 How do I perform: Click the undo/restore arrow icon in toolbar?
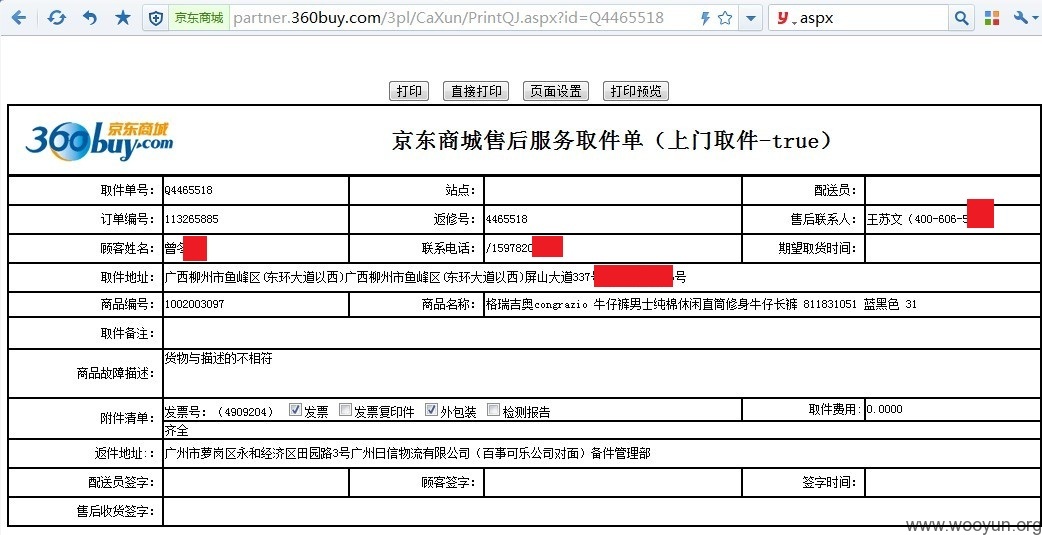click(90, 18)
